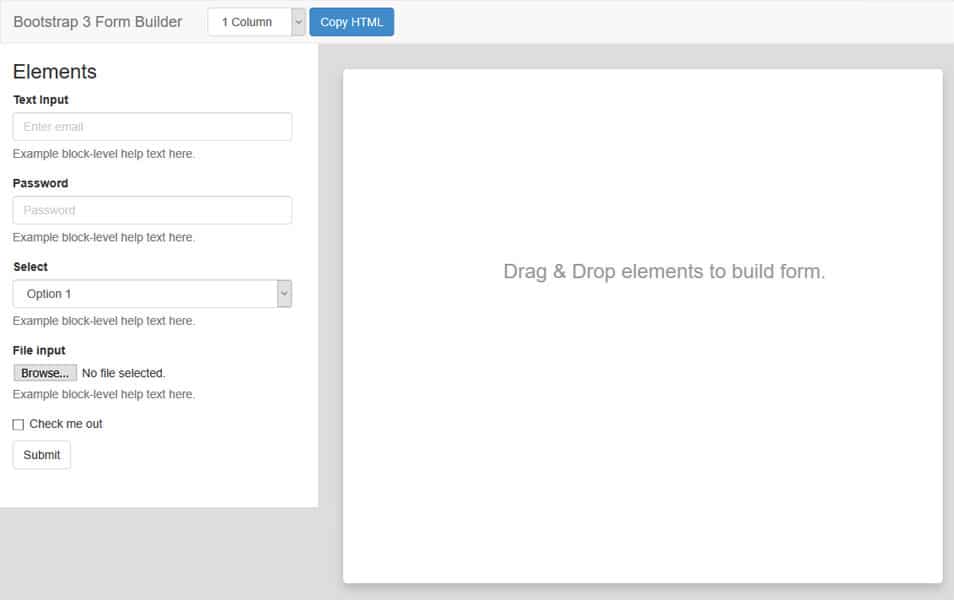Click the Password field label
The image size is (954, 600).
click(x=41, y=184)
